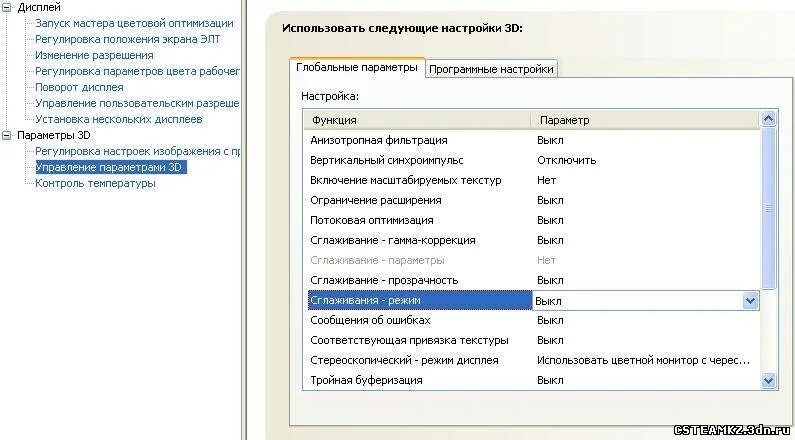The image size is (795, 440).
Task: Click the settings list scrollbar thumb
Action: point(769,208)
